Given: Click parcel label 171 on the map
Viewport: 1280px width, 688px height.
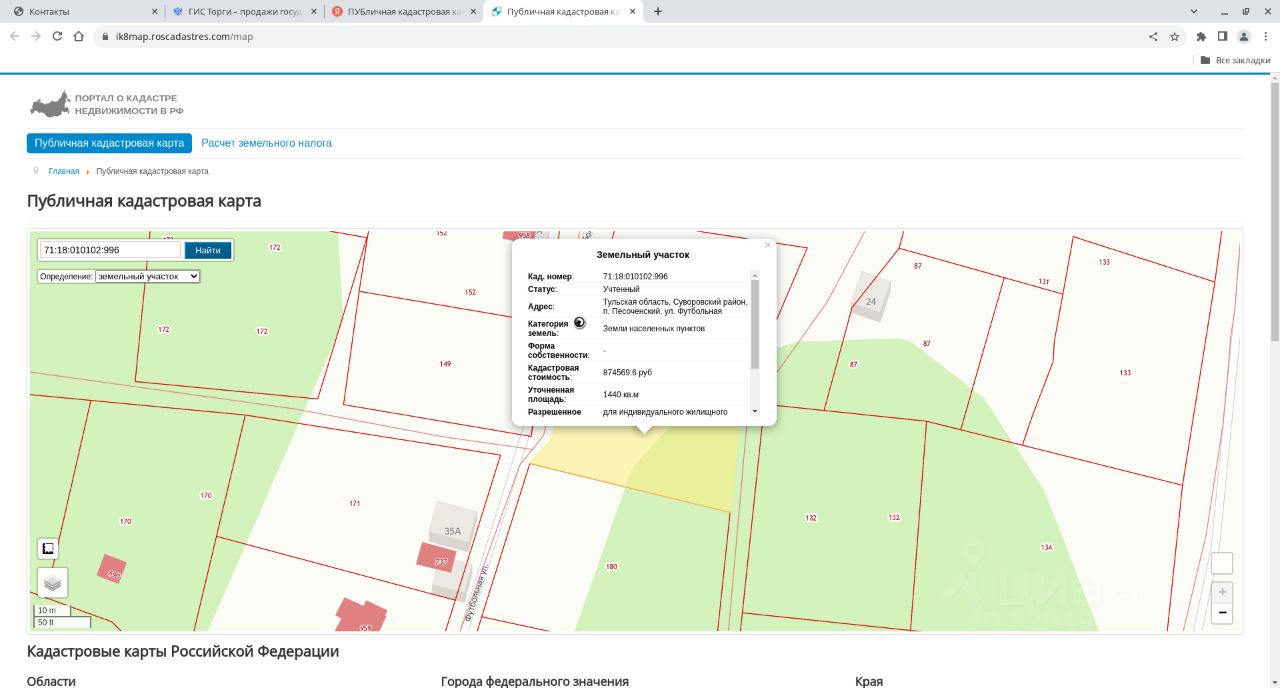Looking at the screenshot, I should pyautogui.click(x=354, y=503).
